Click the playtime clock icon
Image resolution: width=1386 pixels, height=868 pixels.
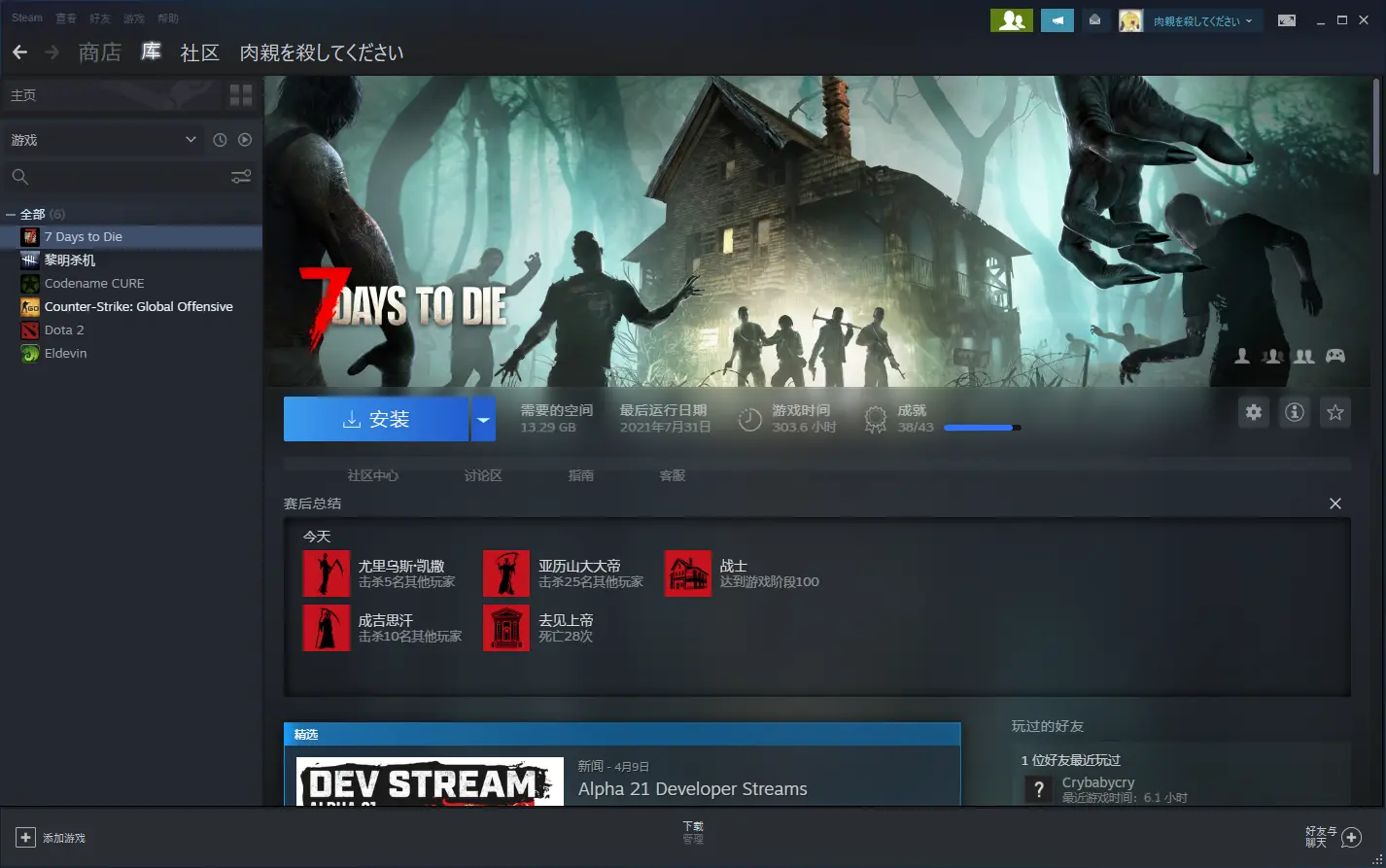click(750, 419)
